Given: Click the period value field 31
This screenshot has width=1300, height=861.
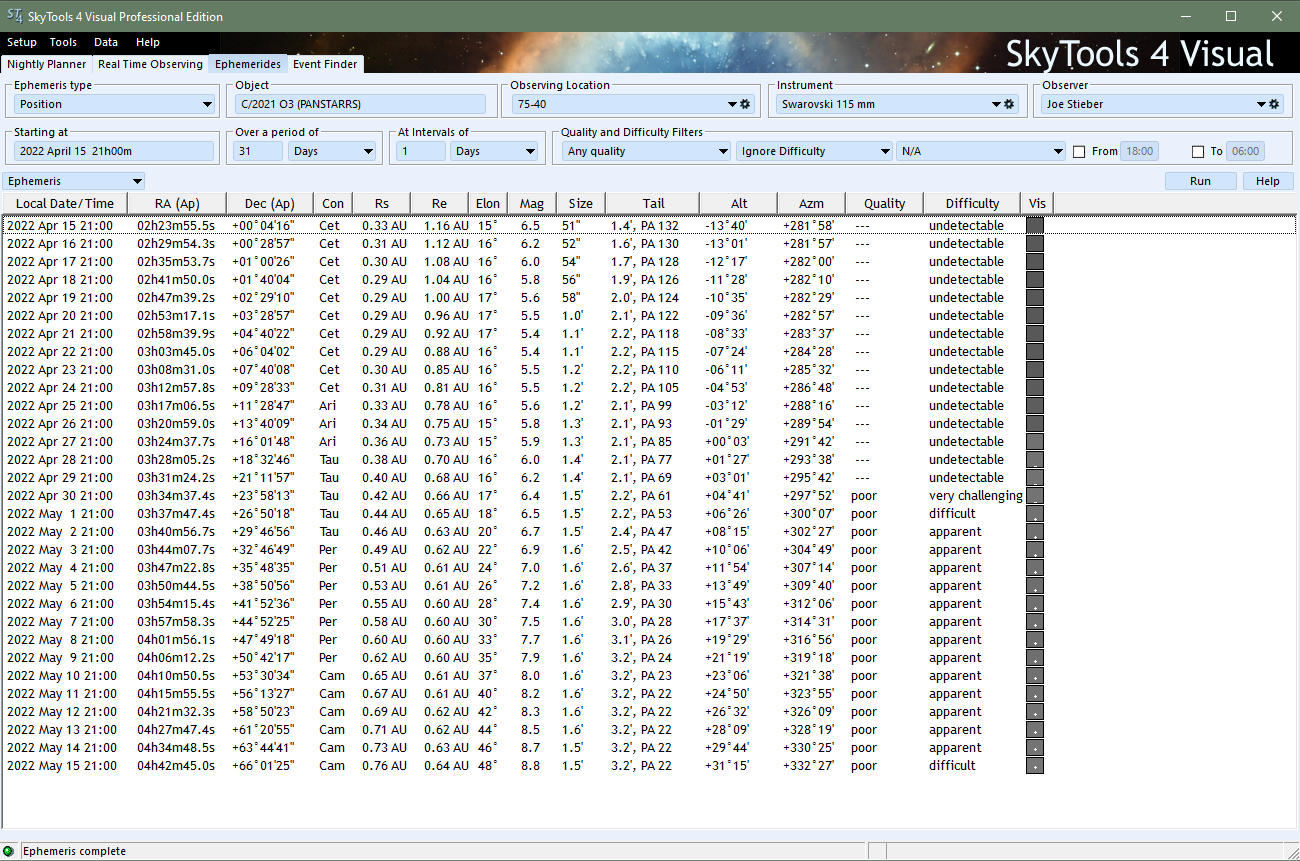Looking at the screenshot, I should (x=258, y=152).
